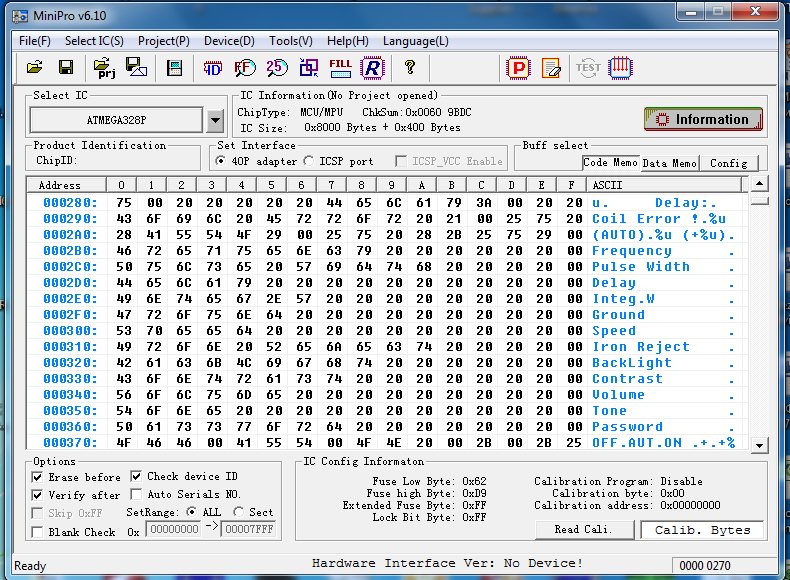
Task: Open a project via the prj folder icon
Action: (x=104, y=68)
